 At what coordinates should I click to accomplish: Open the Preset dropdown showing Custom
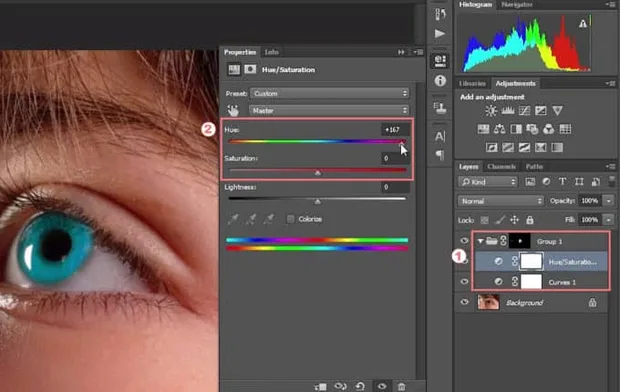click(x=329, y=93)
